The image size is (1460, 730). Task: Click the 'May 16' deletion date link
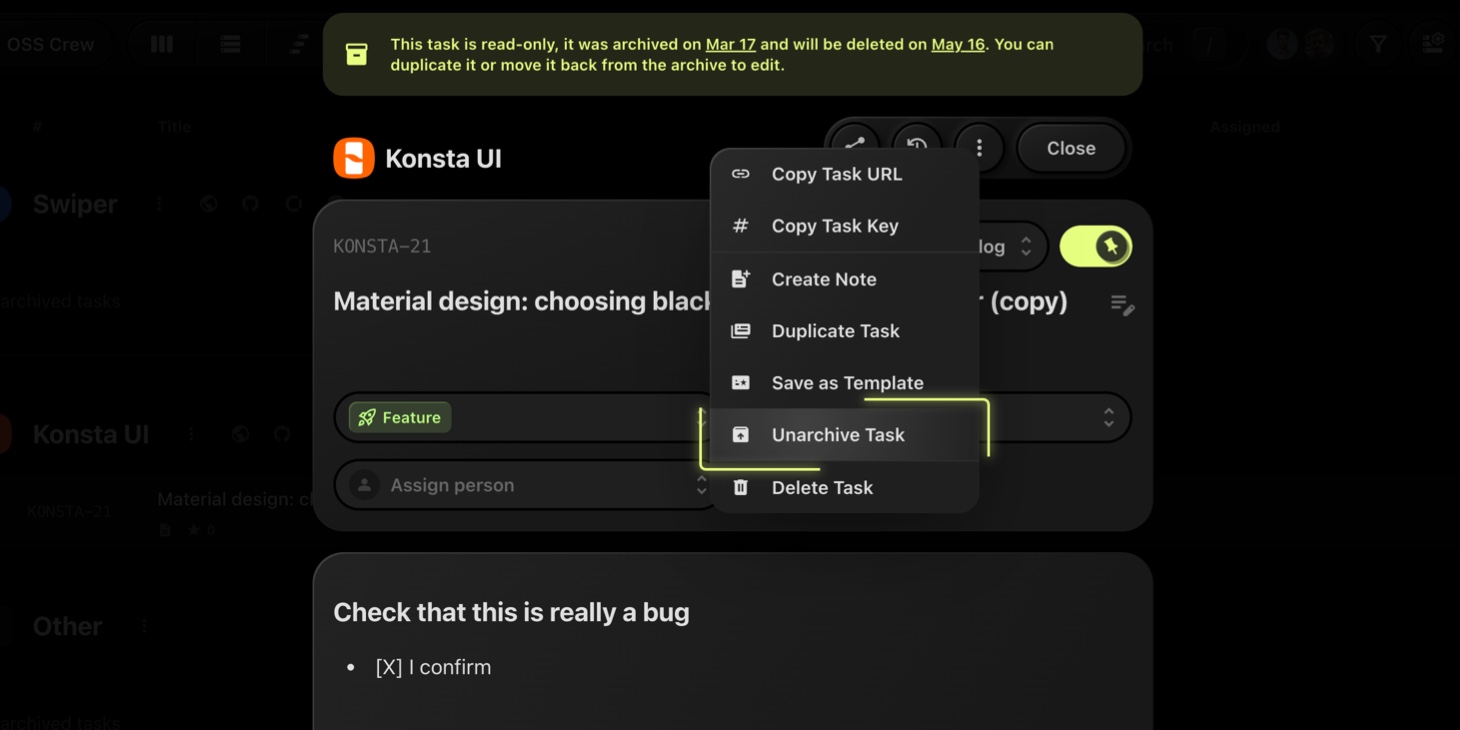(x=957, y=44)
